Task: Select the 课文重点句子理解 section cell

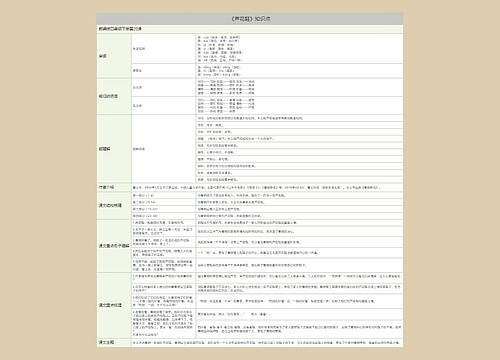Action: pyautogui.click(x=114, y=246)
